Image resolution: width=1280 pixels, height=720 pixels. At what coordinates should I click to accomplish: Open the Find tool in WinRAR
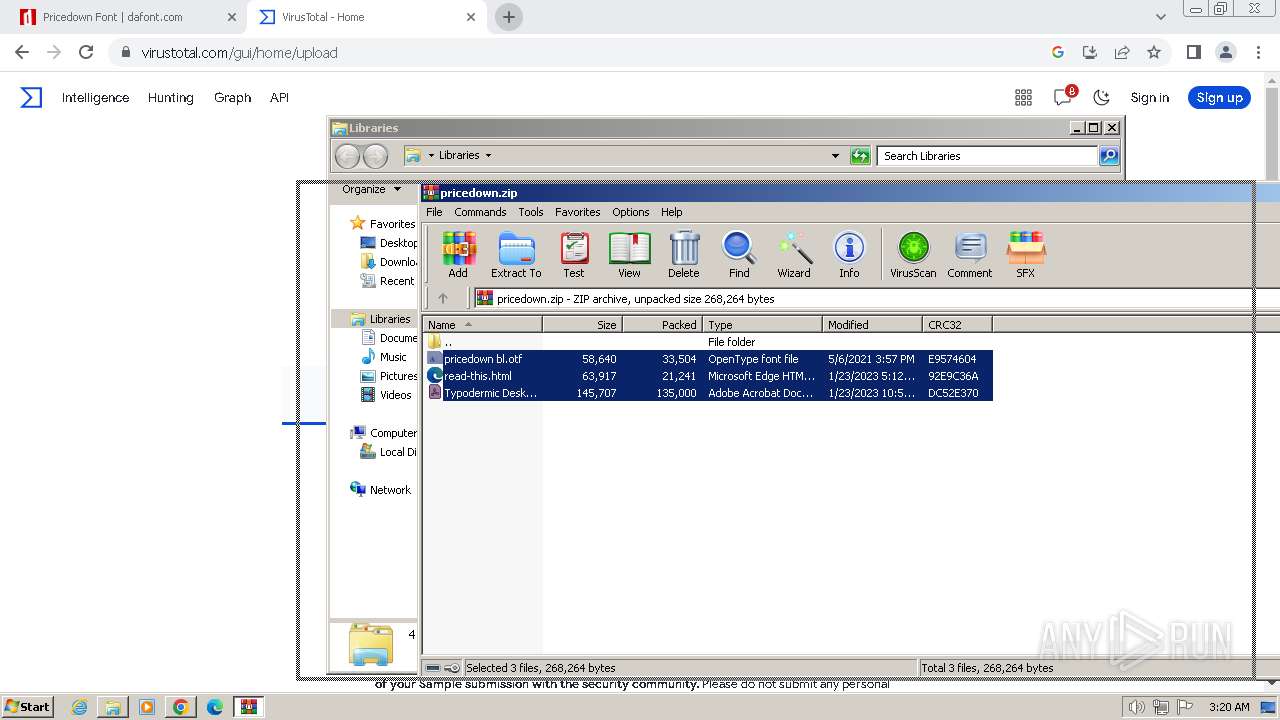click(739, 255)
